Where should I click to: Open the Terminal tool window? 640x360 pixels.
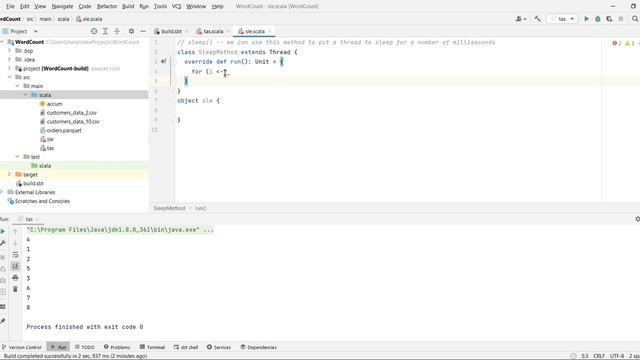pos(152,347)
